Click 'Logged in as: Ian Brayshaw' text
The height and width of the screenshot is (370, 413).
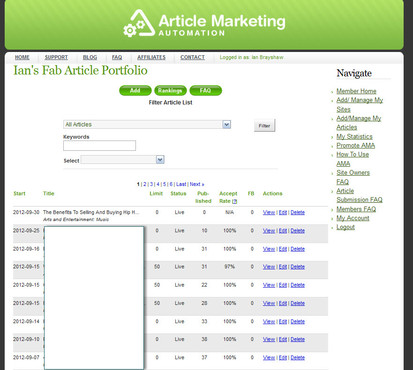(x=251, y=57)
